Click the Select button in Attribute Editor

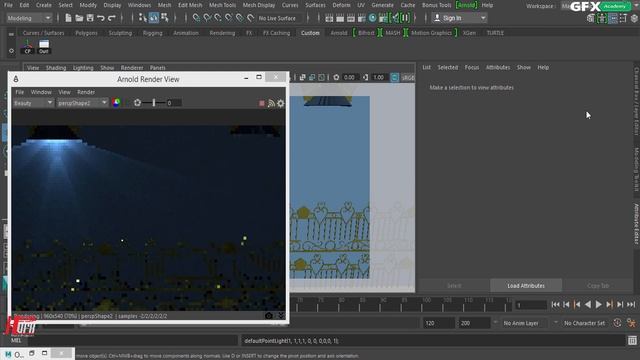coord(454,286)
